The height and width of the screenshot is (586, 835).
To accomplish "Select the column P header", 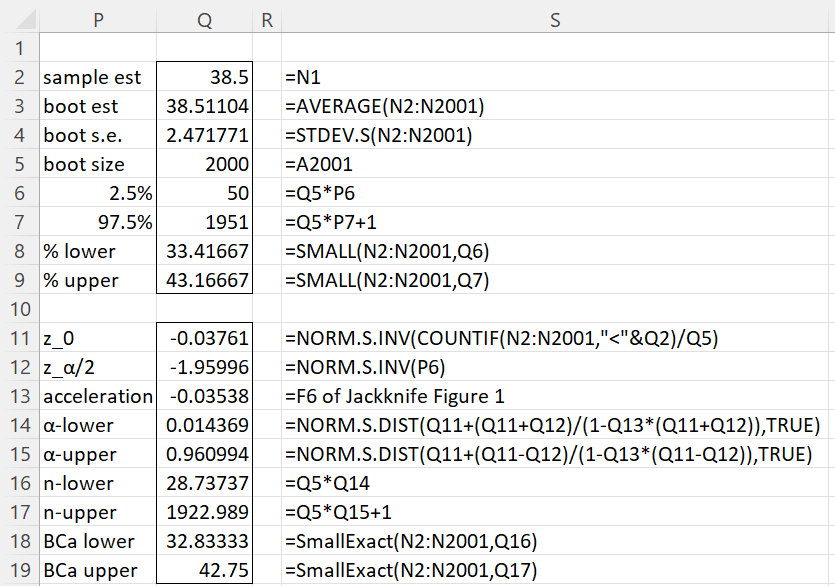I will (97, 19).
